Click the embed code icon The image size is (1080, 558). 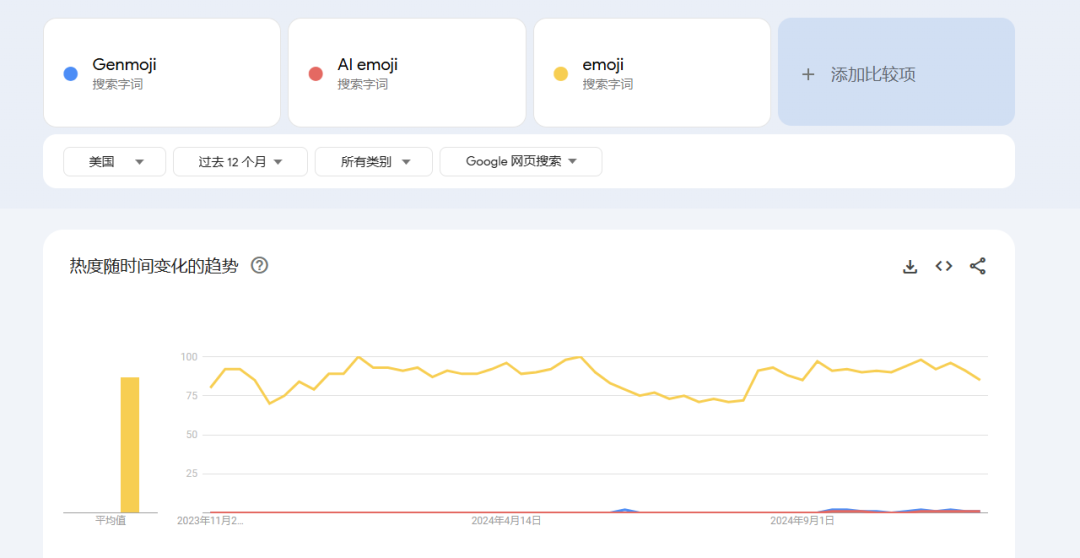[x=943, y=266]
